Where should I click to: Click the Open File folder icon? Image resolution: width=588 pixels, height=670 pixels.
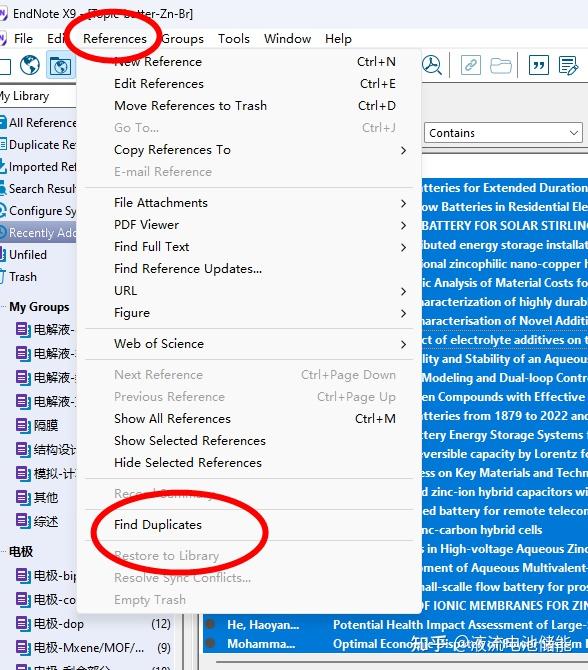pyautogui.click(x=500, y=65)
